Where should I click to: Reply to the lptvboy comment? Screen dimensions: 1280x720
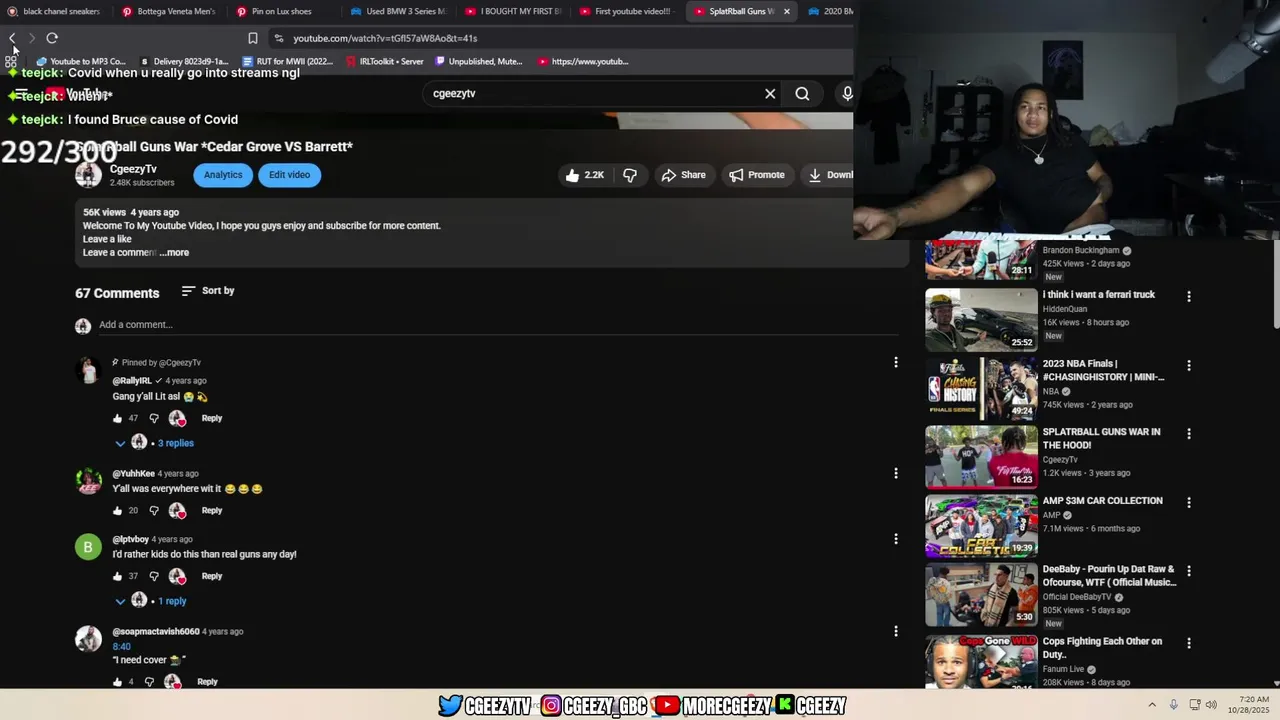click(212, 577)
